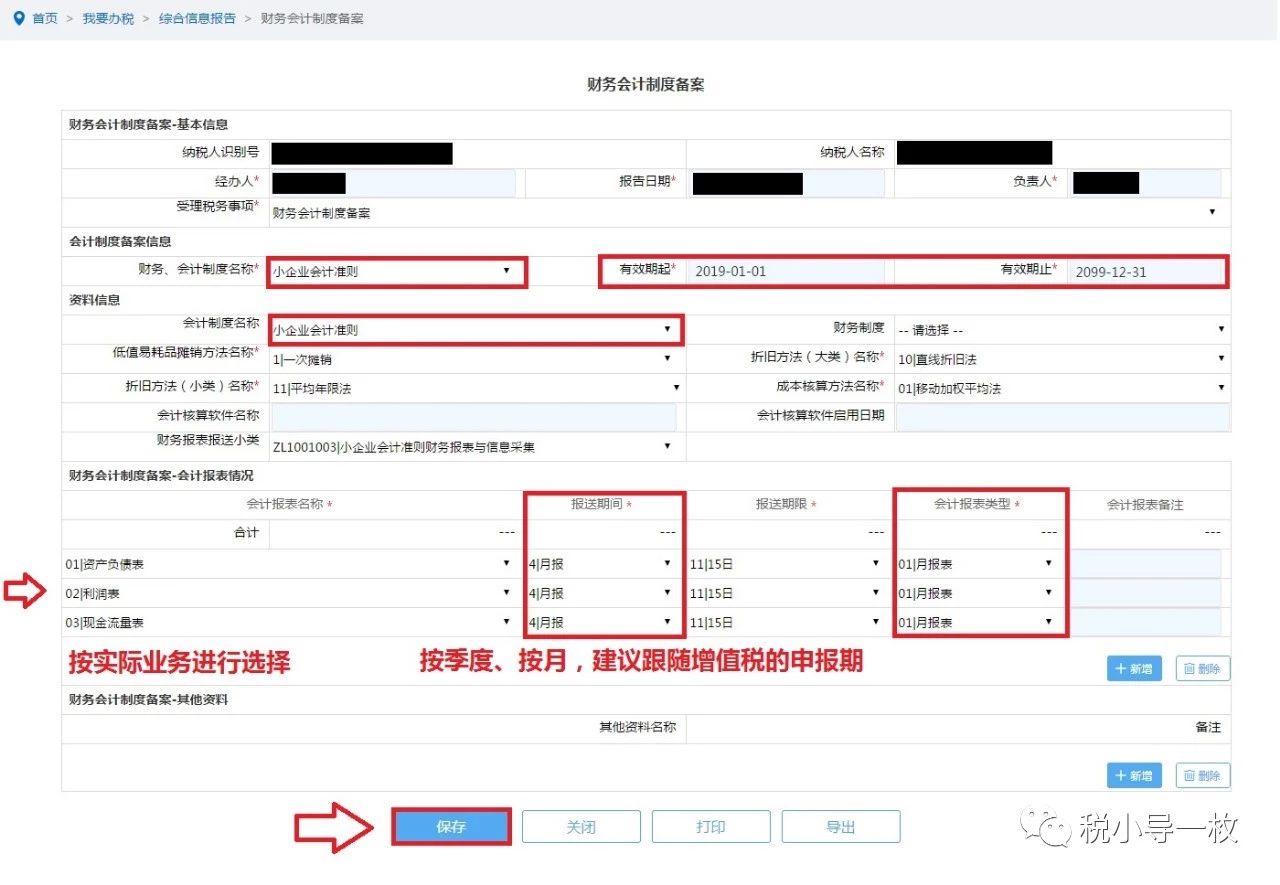Viewport: 1280px width, 885px height.
Task: Open the 折旧方法（大类）名称 dropdown
Action: [x=1062, y=359]
